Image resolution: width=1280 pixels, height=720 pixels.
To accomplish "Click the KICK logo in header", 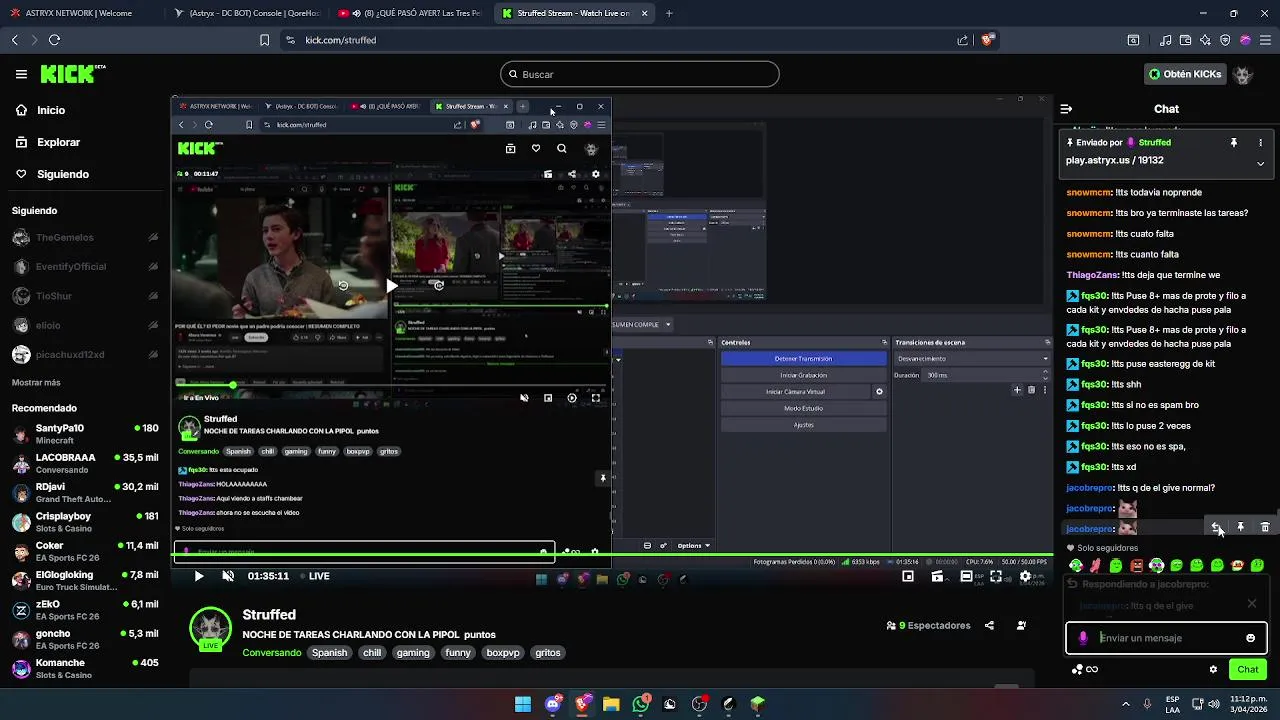I will [x=72, y=74].
